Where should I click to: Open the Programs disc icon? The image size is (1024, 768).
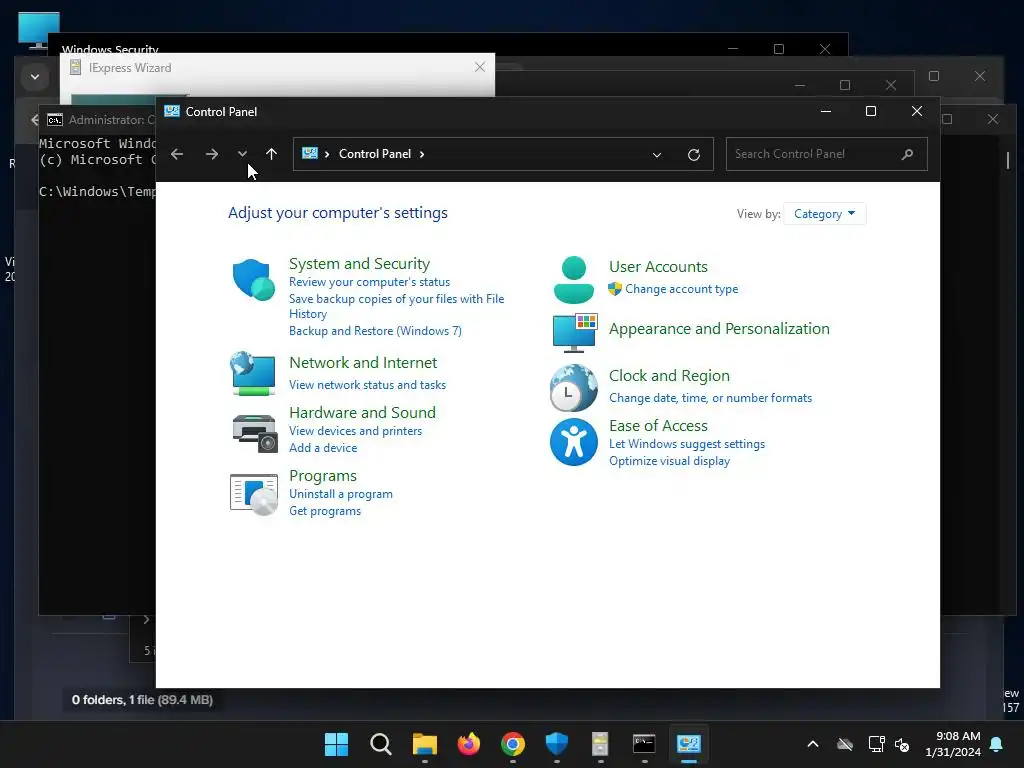tap(254, 494)
